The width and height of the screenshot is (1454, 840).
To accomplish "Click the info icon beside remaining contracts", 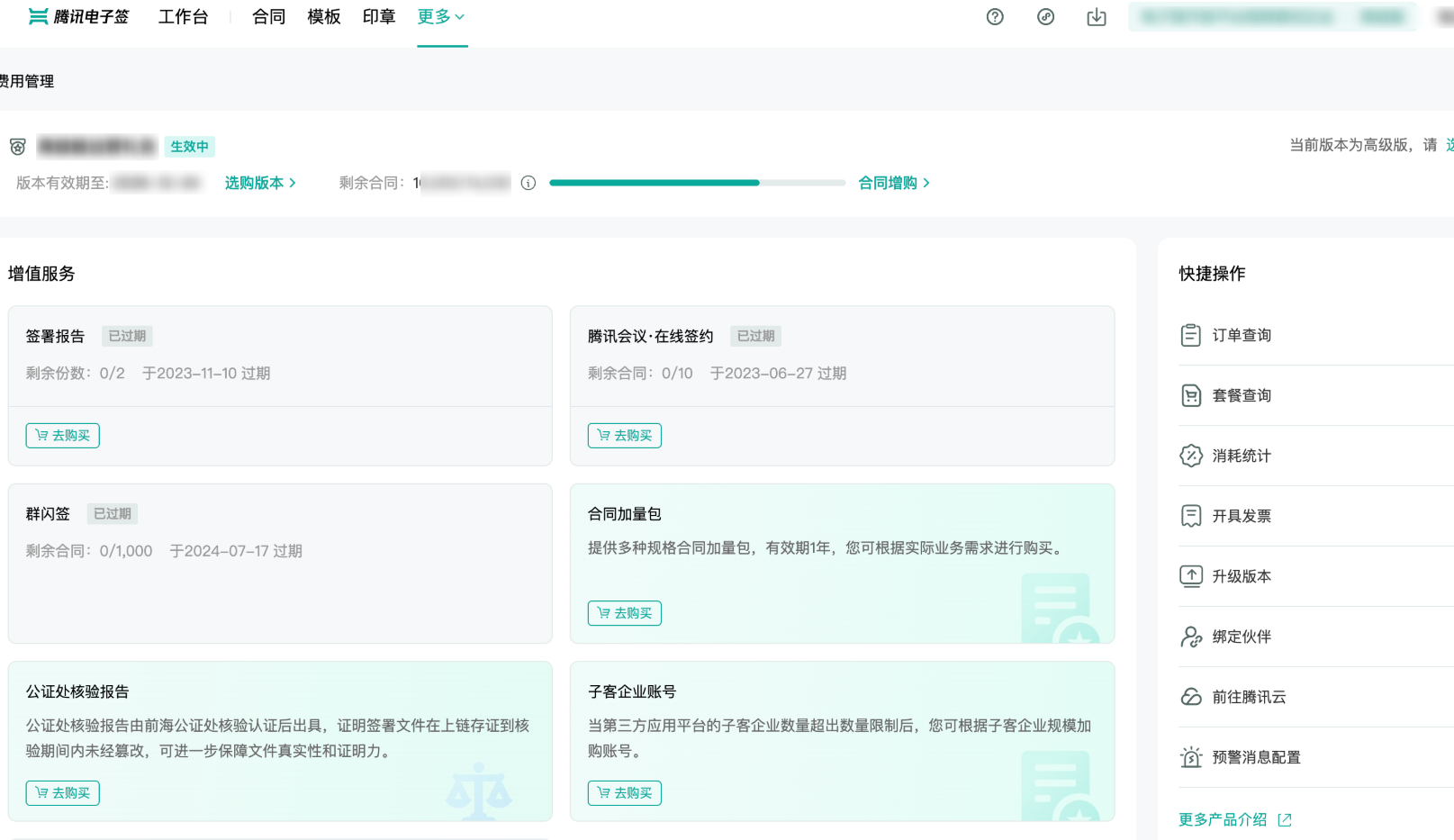I will click(528, 183).
